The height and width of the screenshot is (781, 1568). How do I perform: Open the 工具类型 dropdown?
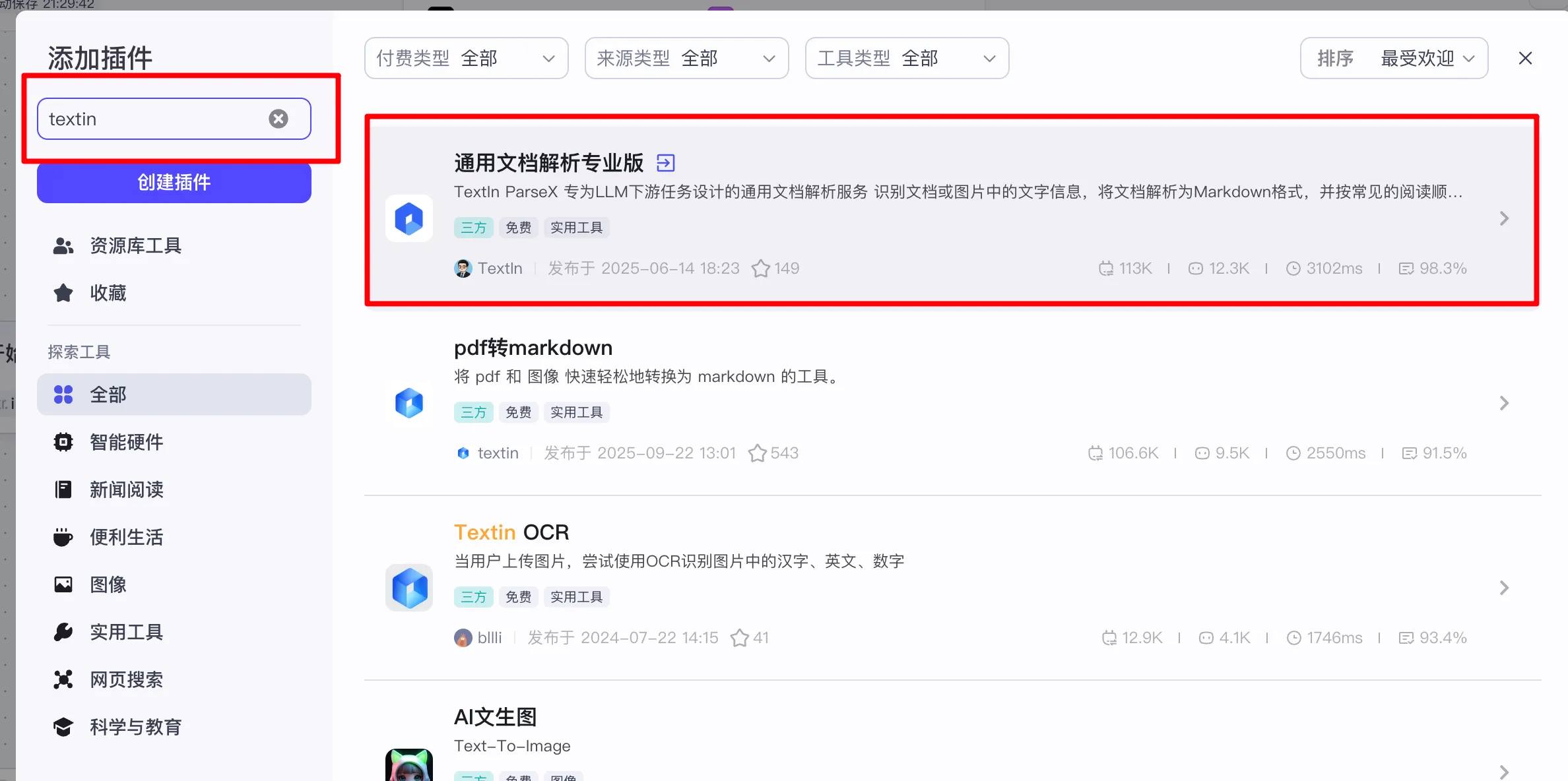click(x=907, y=58)
